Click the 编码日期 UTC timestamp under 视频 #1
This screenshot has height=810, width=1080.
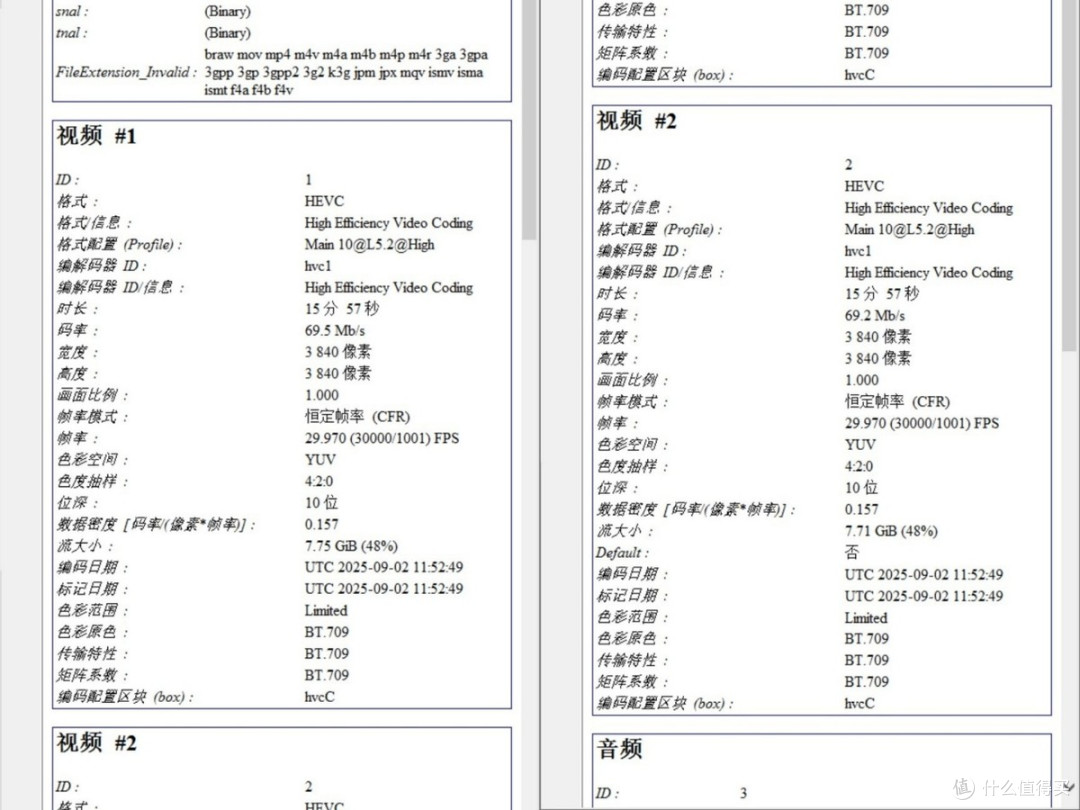pyautogui.click(x=384, y=568)
